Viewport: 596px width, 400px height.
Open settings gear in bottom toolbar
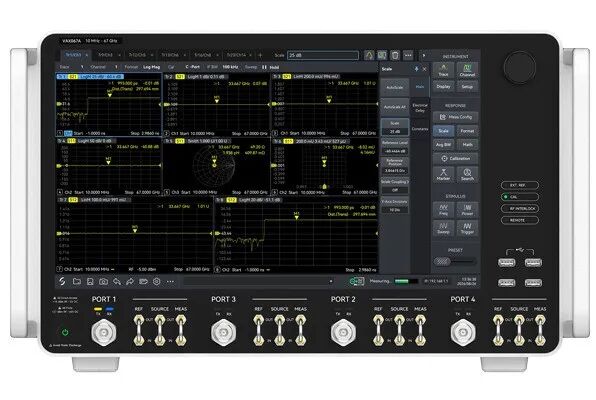(x=157, y=282)
